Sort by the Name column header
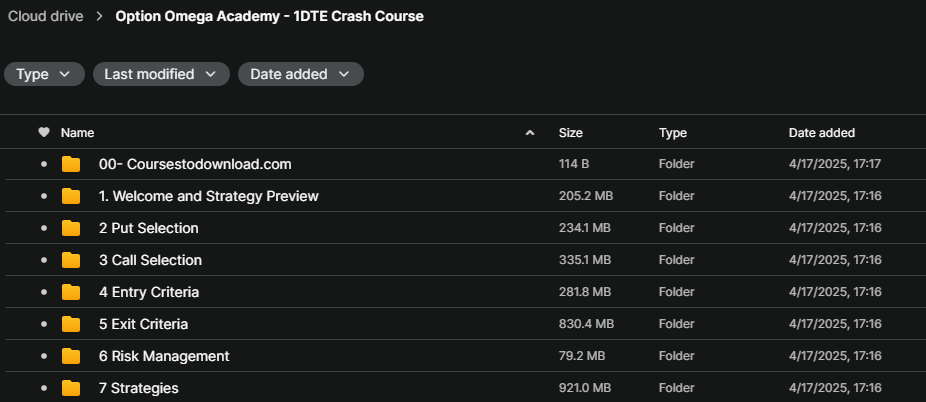 click(x=77, y=133)
